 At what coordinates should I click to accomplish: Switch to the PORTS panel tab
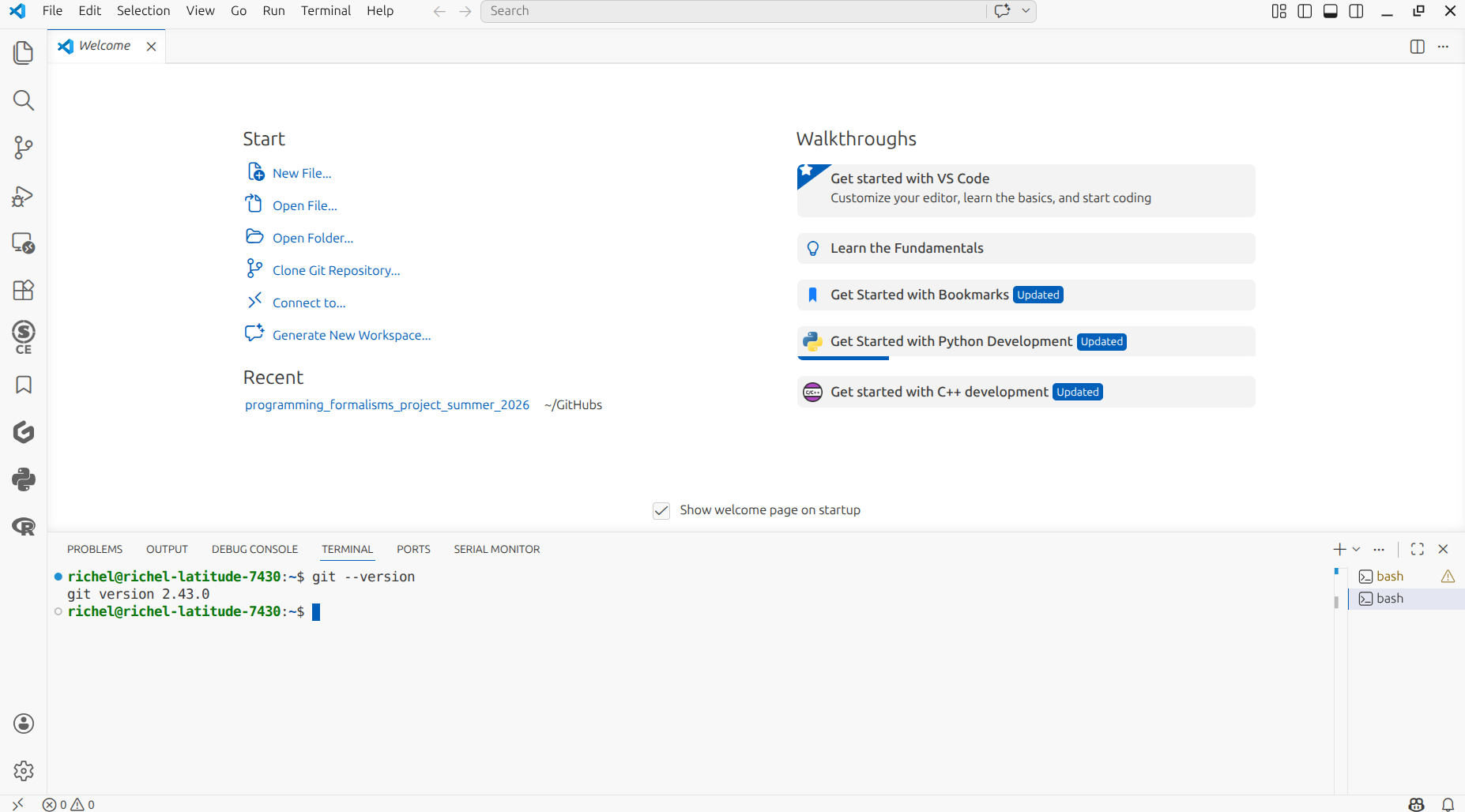click(413, 550)
